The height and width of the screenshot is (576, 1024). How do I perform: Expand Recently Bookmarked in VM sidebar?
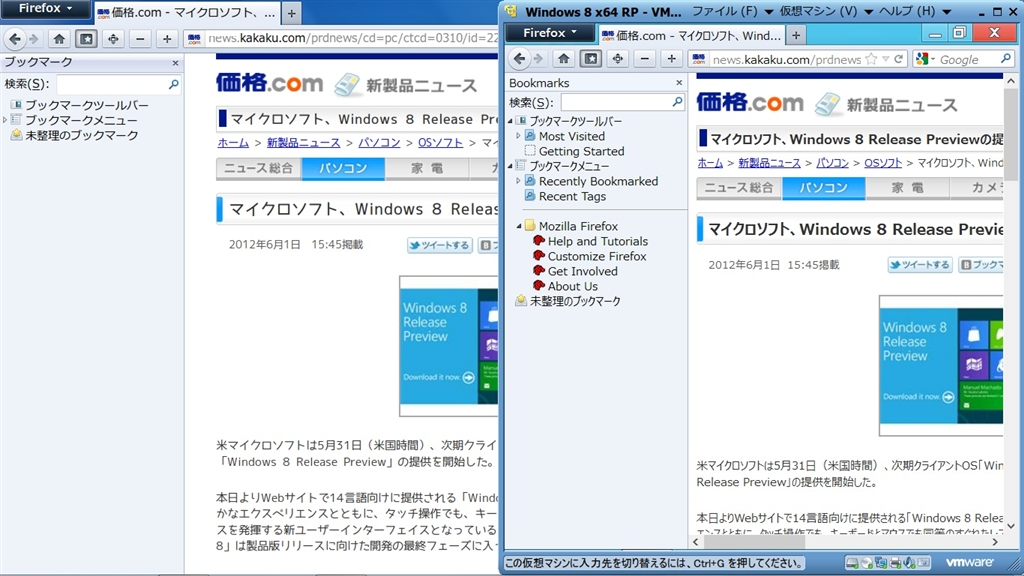coord(519,181)
